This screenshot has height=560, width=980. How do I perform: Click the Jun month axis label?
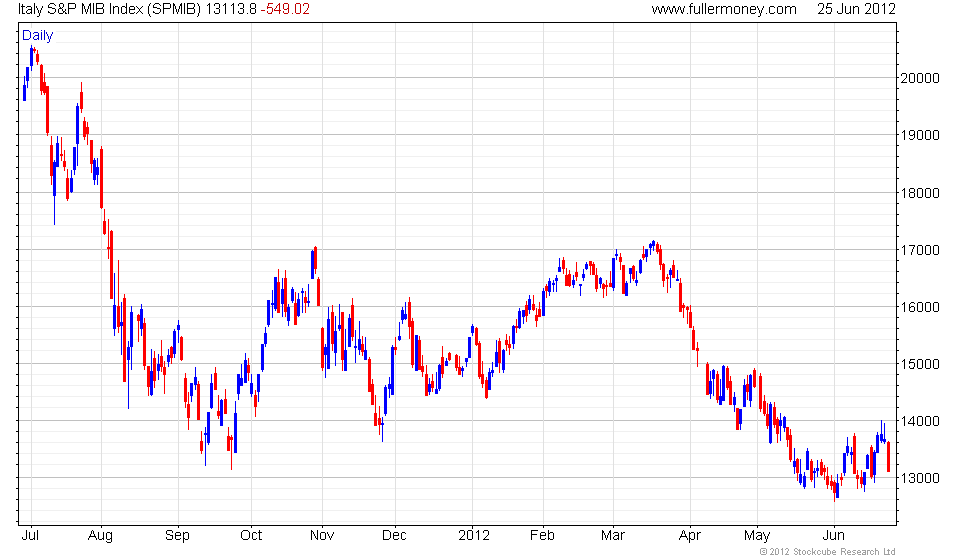click(834, 535)
